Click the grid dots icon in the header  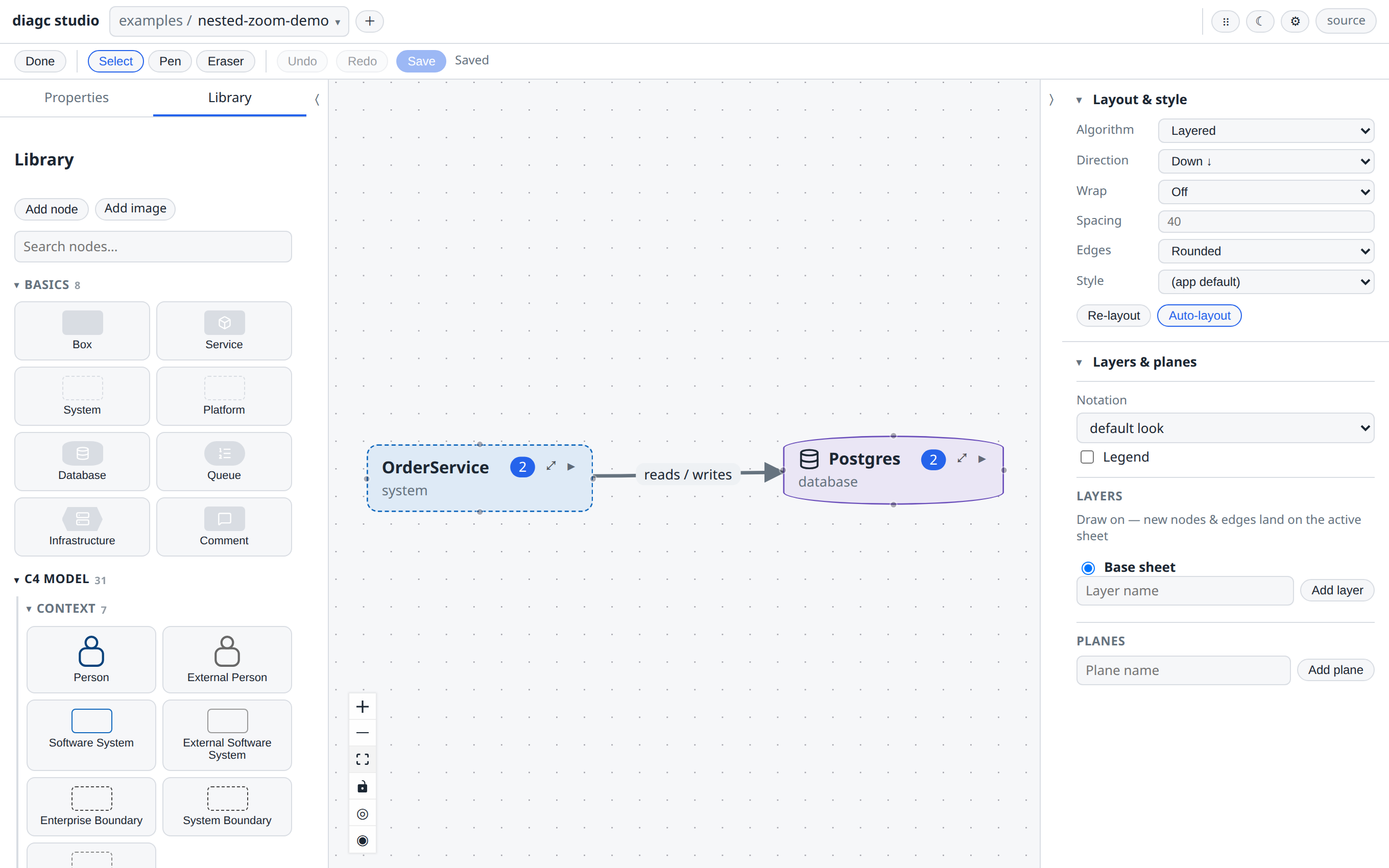tap(1225, 21)
